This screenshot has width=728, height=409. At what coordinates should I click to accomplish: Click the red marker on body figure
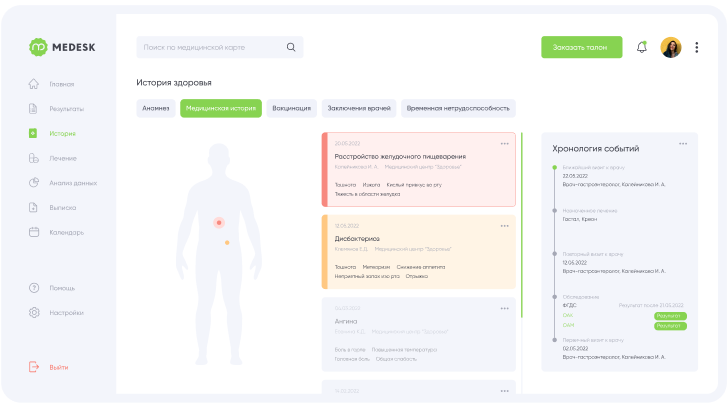click(x=219, y=223)
